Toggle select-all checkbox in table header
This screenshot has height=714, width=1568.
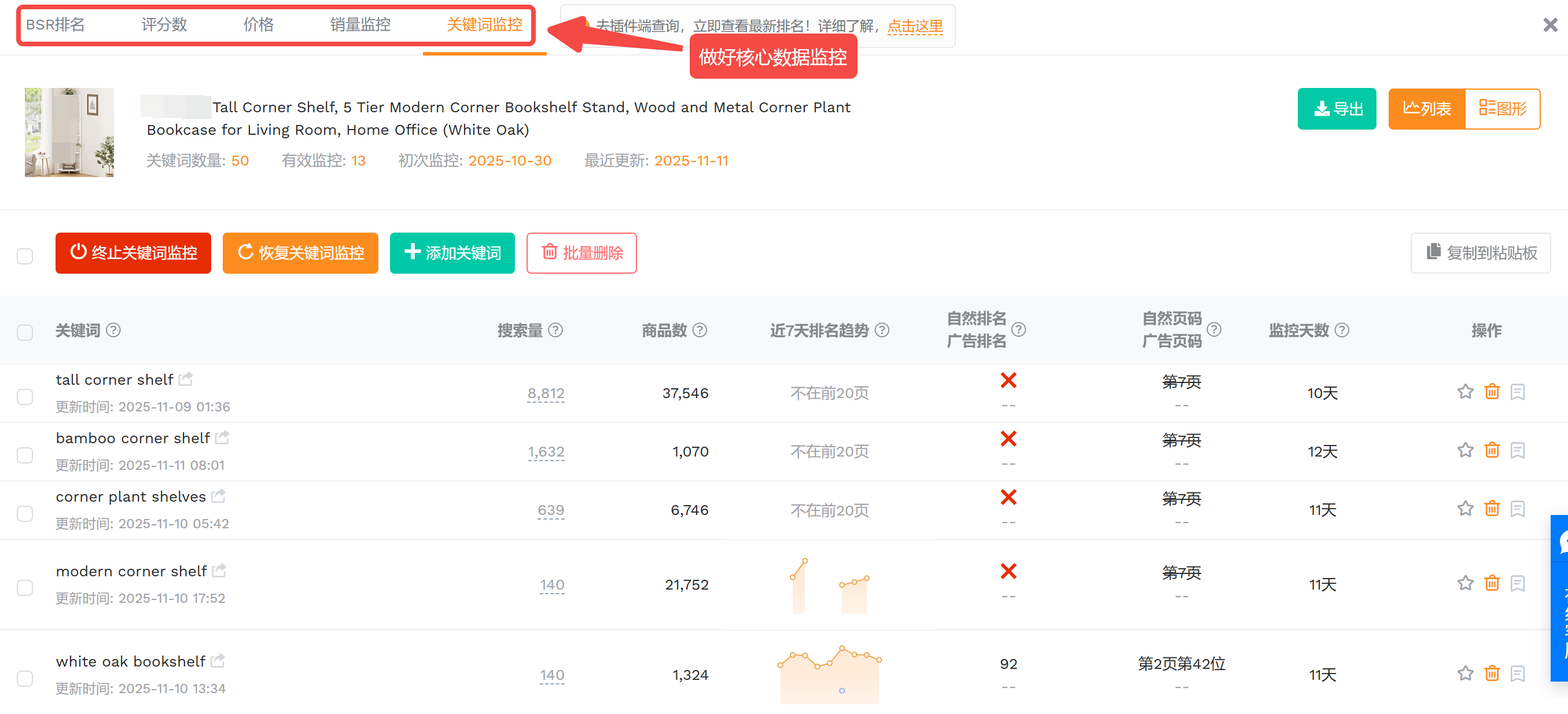25,332
